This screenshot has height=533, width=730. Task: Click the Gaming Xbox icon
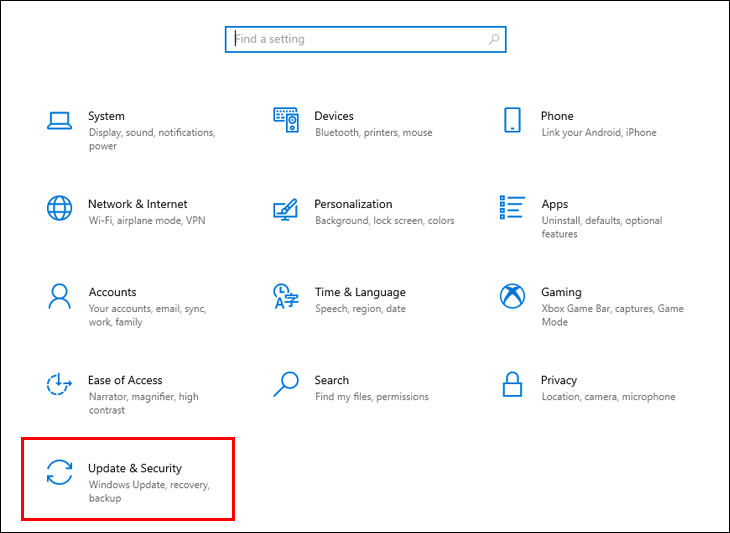[x=512, y=296]
